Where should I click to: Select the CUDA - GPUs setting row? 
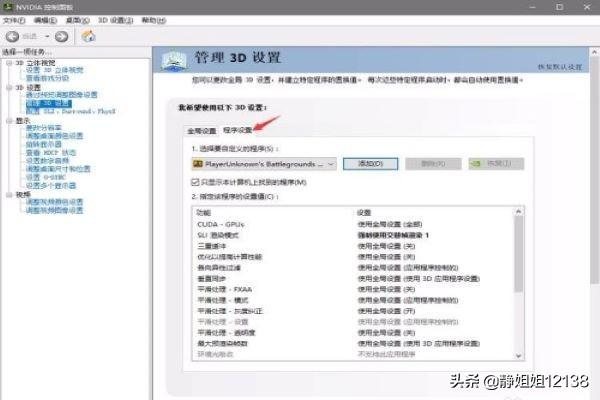coord(354,224)
